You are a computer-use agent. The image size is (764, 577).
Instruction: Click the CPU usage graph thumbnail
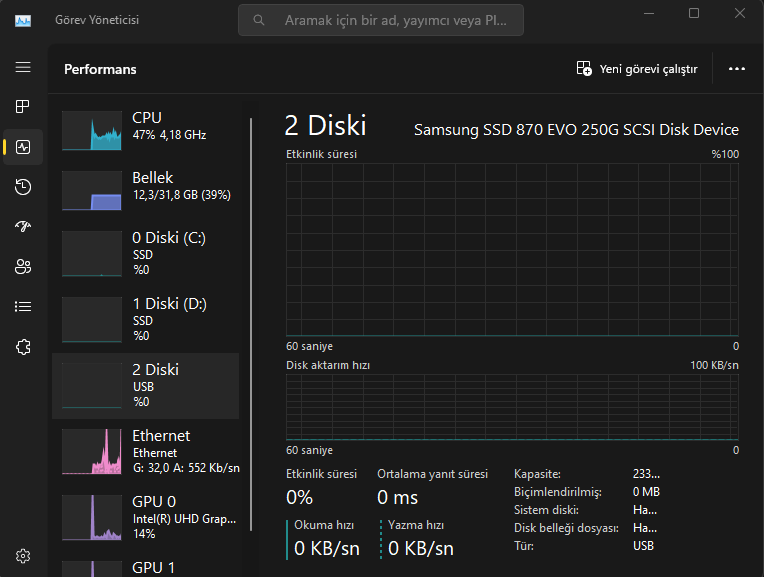click(92, 130)
